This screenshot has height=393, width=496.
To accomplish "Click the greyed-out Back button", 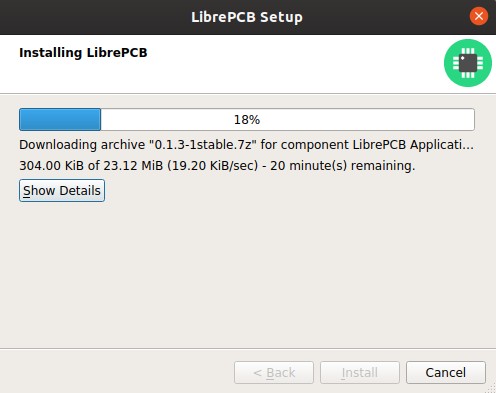I will (x=274, y=372).
